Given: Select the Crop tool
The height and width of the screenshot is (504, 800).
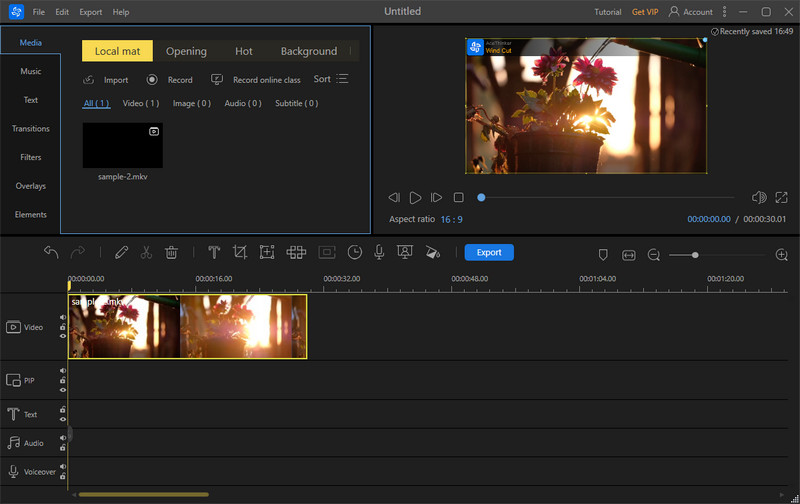Looking at the screenshot, I should coord(240,252).
